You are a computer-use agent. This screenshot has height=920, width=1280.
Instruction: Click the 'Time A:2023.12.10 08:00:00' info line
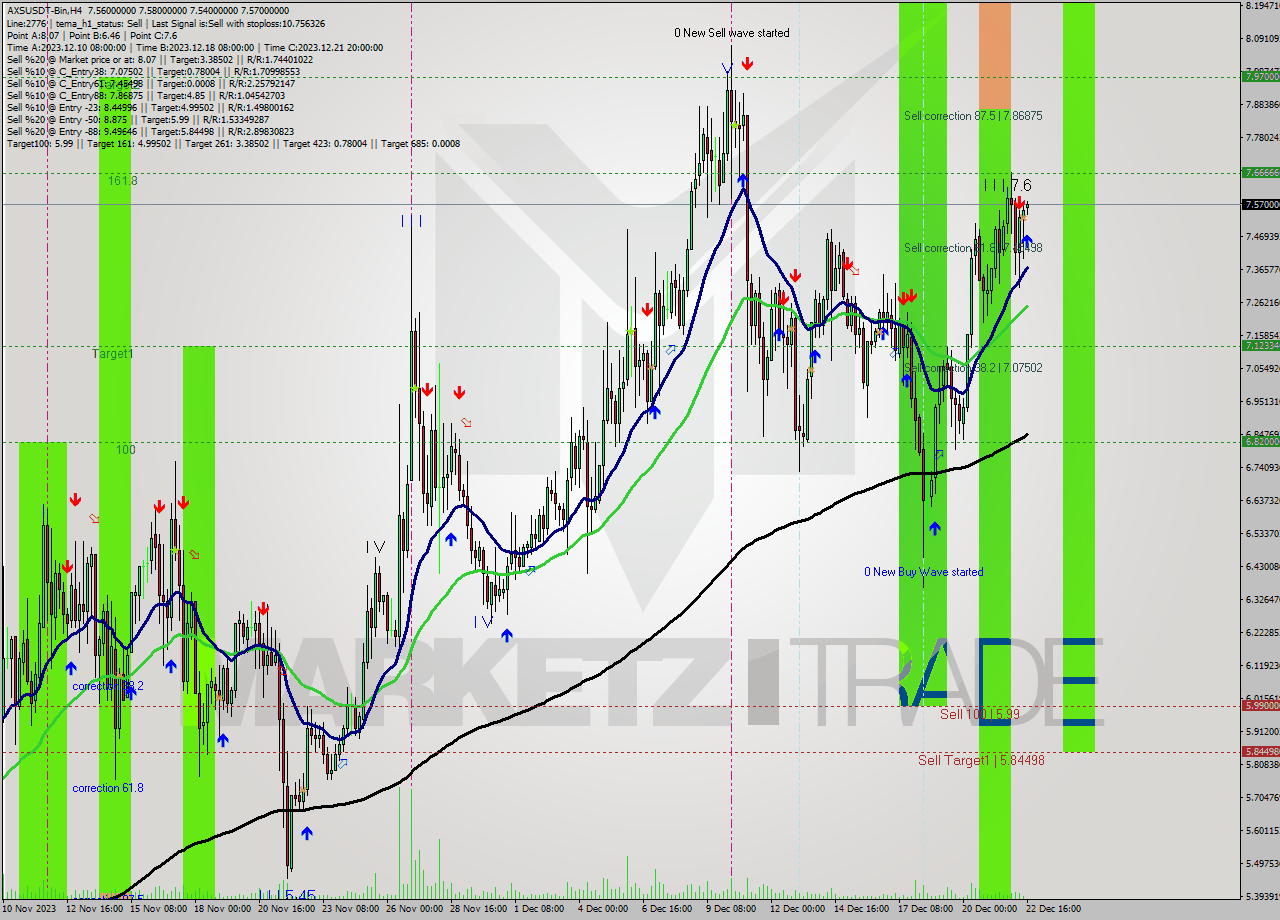click(194, 47)
